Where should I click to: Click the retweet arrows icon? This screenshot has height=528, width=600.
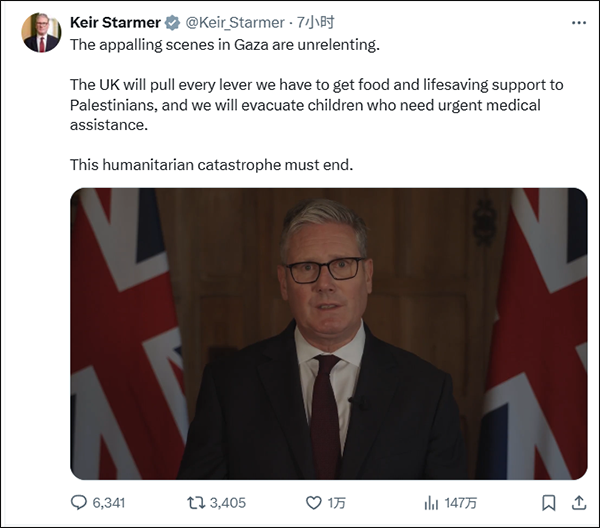(x=195, y=502)
